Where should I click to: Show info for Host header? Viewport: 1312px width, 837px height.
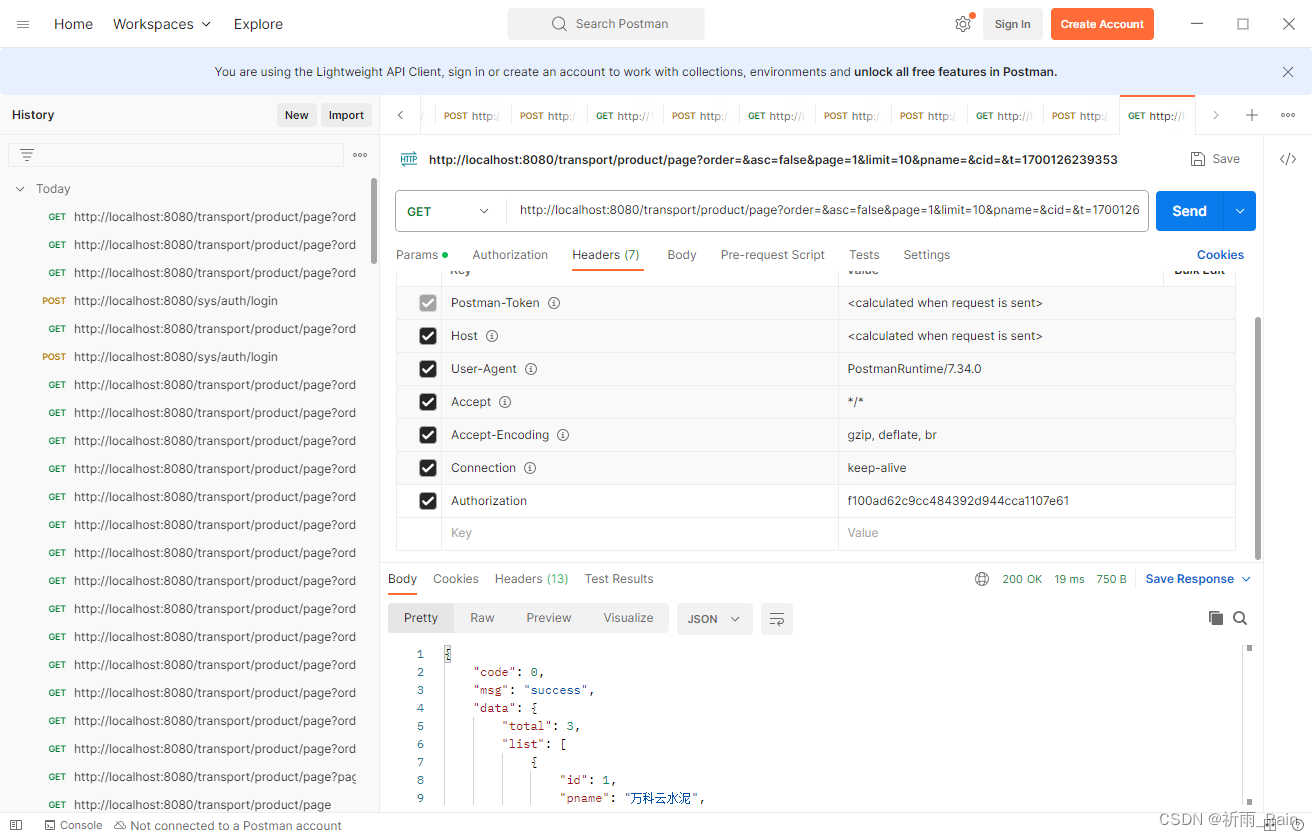point(492,336)
